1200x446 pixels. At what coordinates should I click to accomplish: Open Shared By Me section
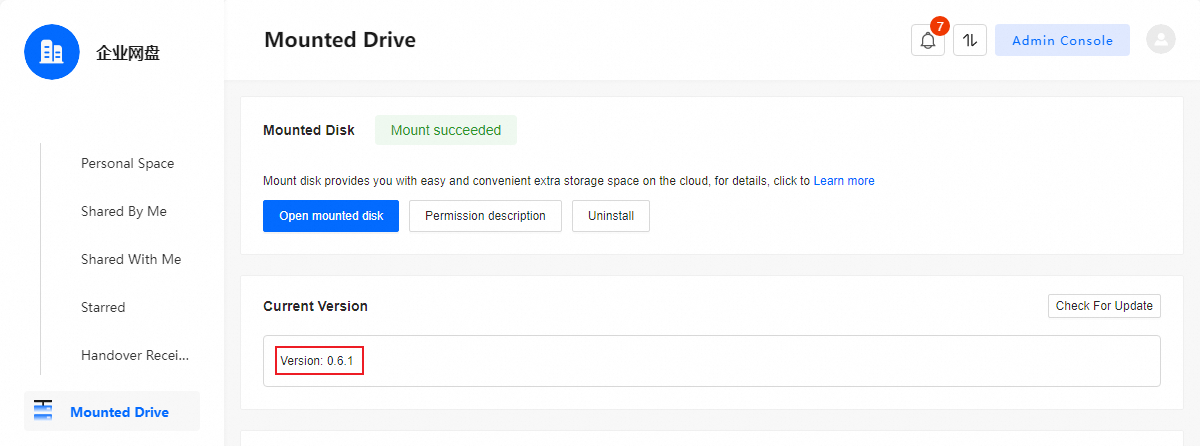coord(124,211)
